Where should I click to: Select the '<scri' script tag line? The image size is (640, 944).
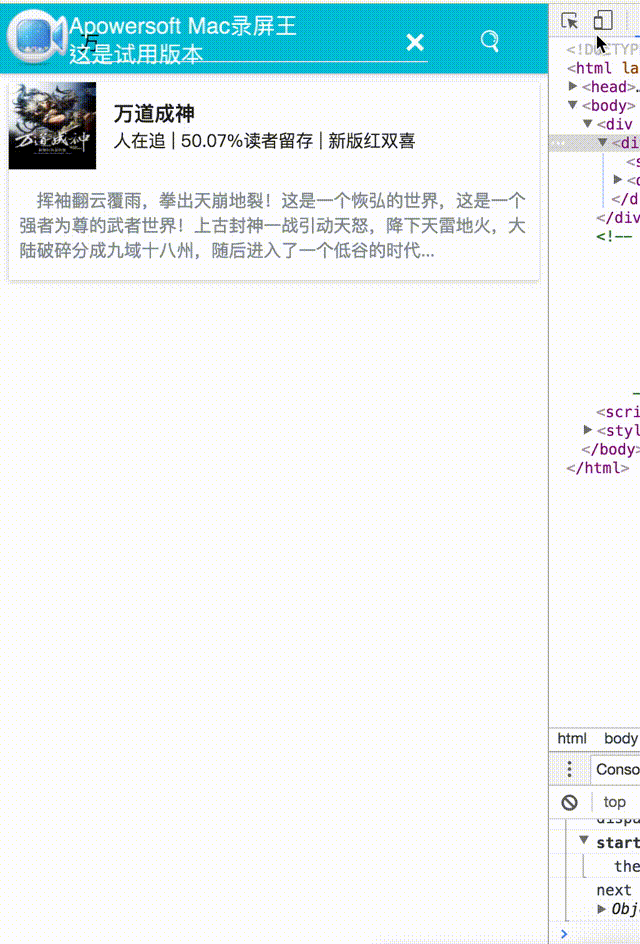pyautogui.click(x=618, y=412)
